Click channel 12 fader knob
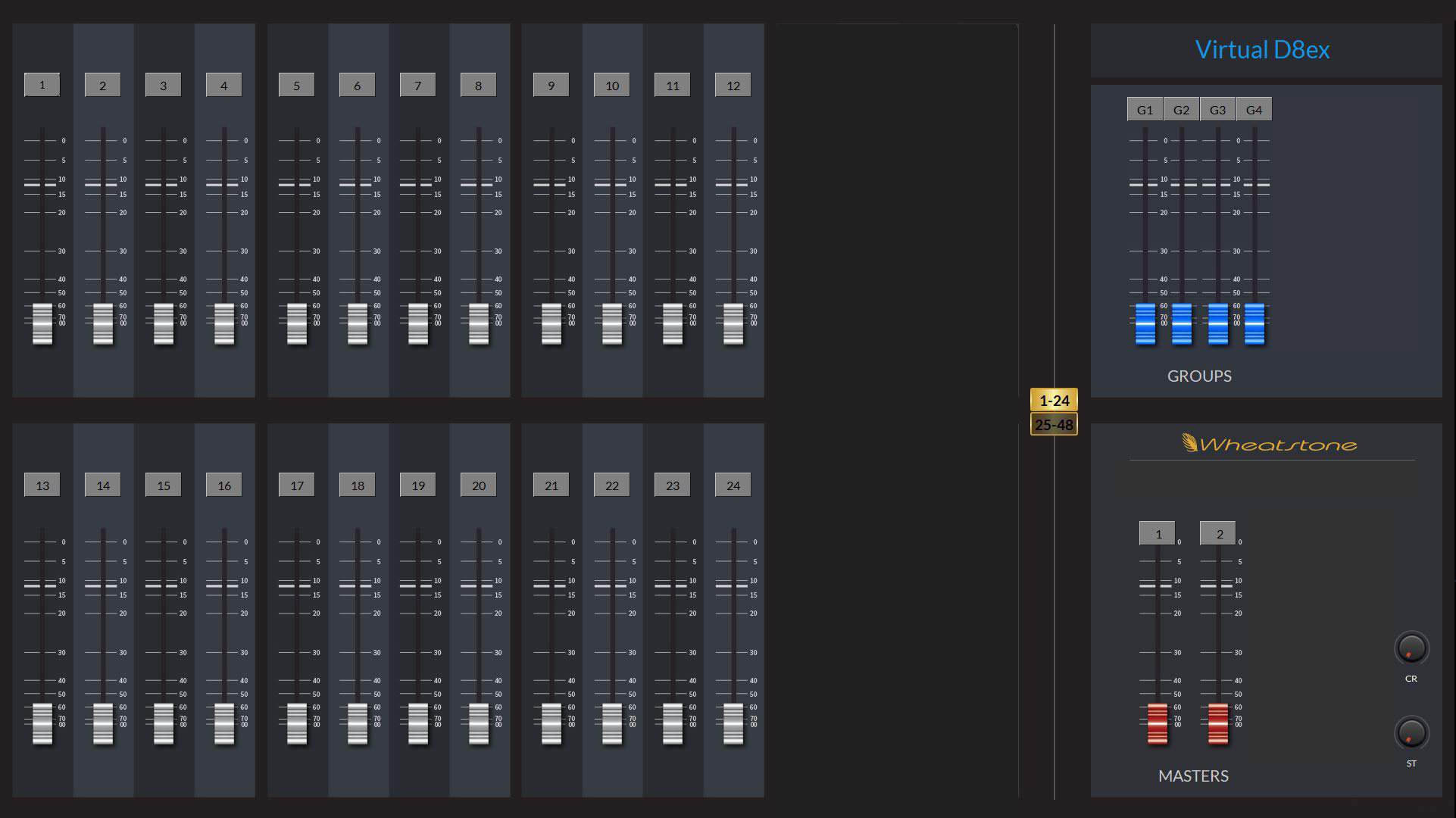The height and width of the screenshot is (818, 1456). 733,323
